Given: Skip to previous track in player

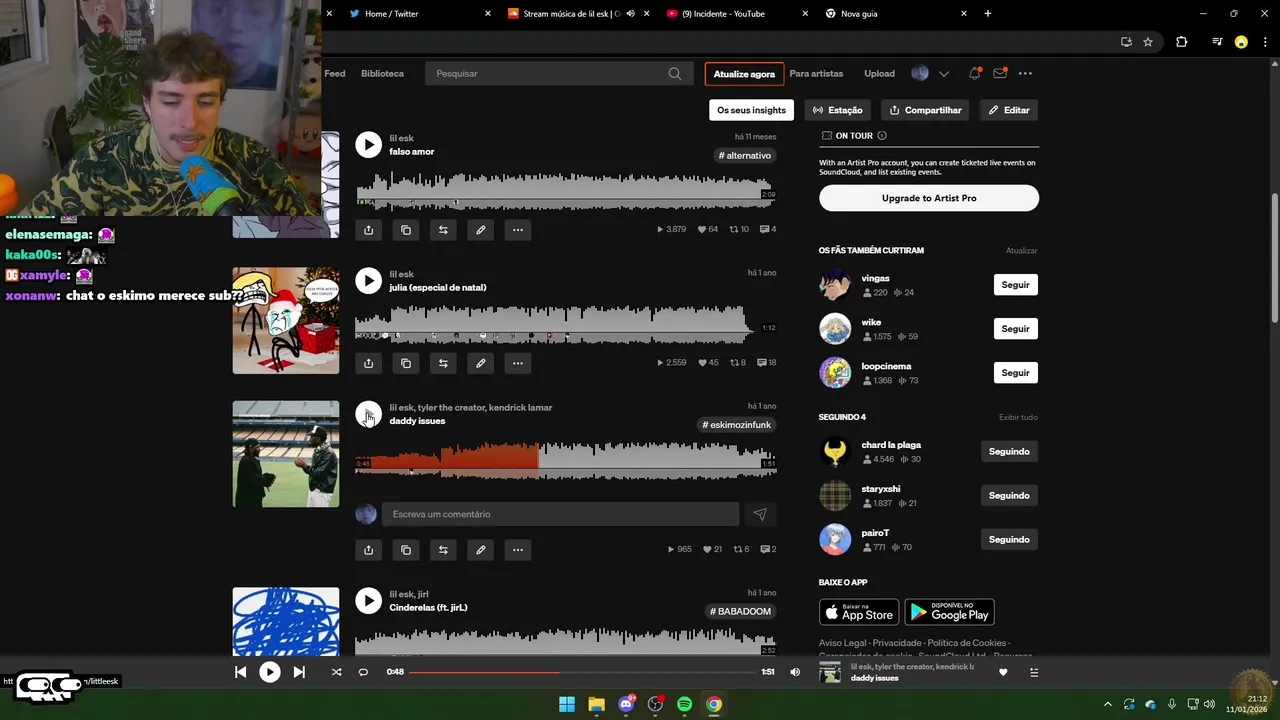Looking at the screenshot, I should click(241, 672).
